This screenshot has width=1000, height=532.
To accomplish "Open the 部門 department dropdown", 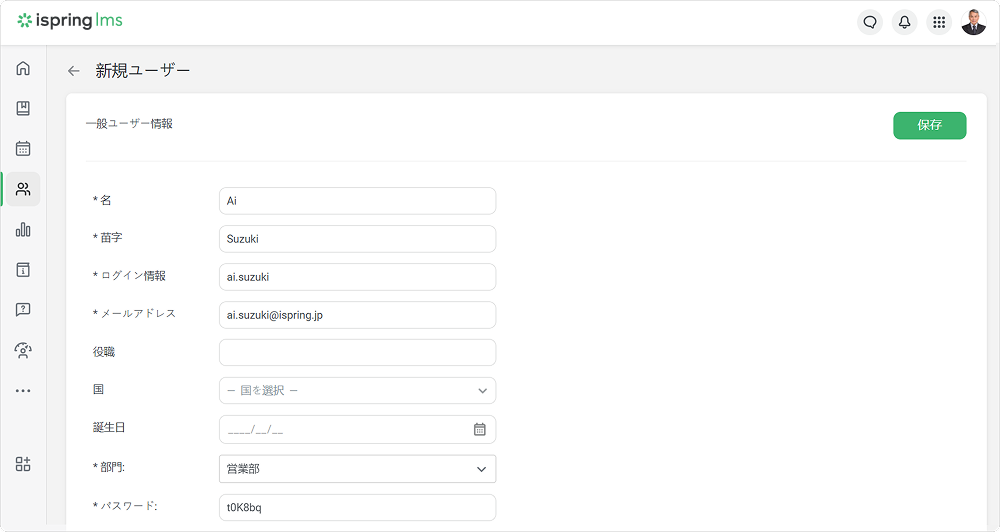I will click(357, 469).
